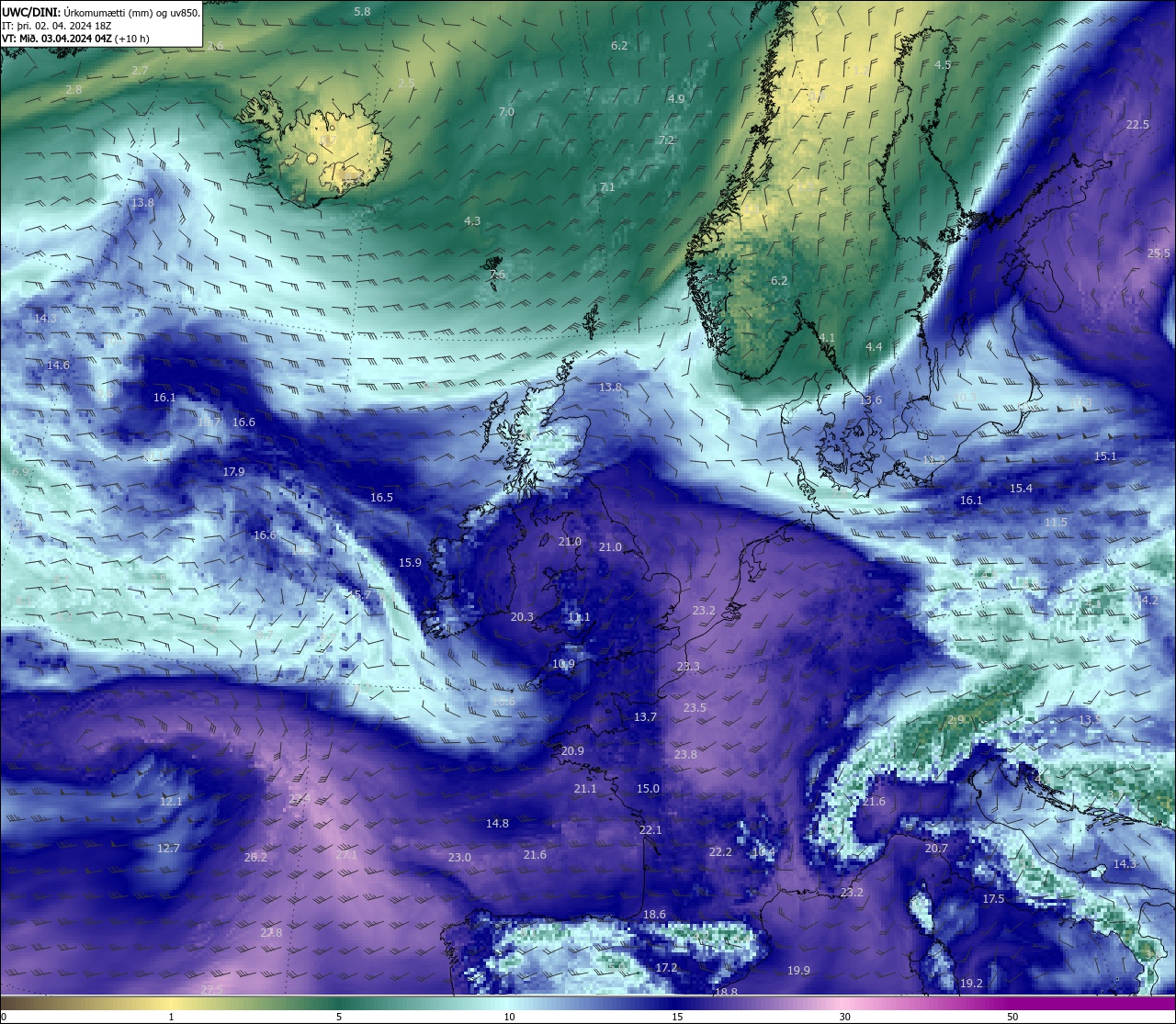
Task: Click the 23.5 value over northern France
Action: [x=695, y=707]
